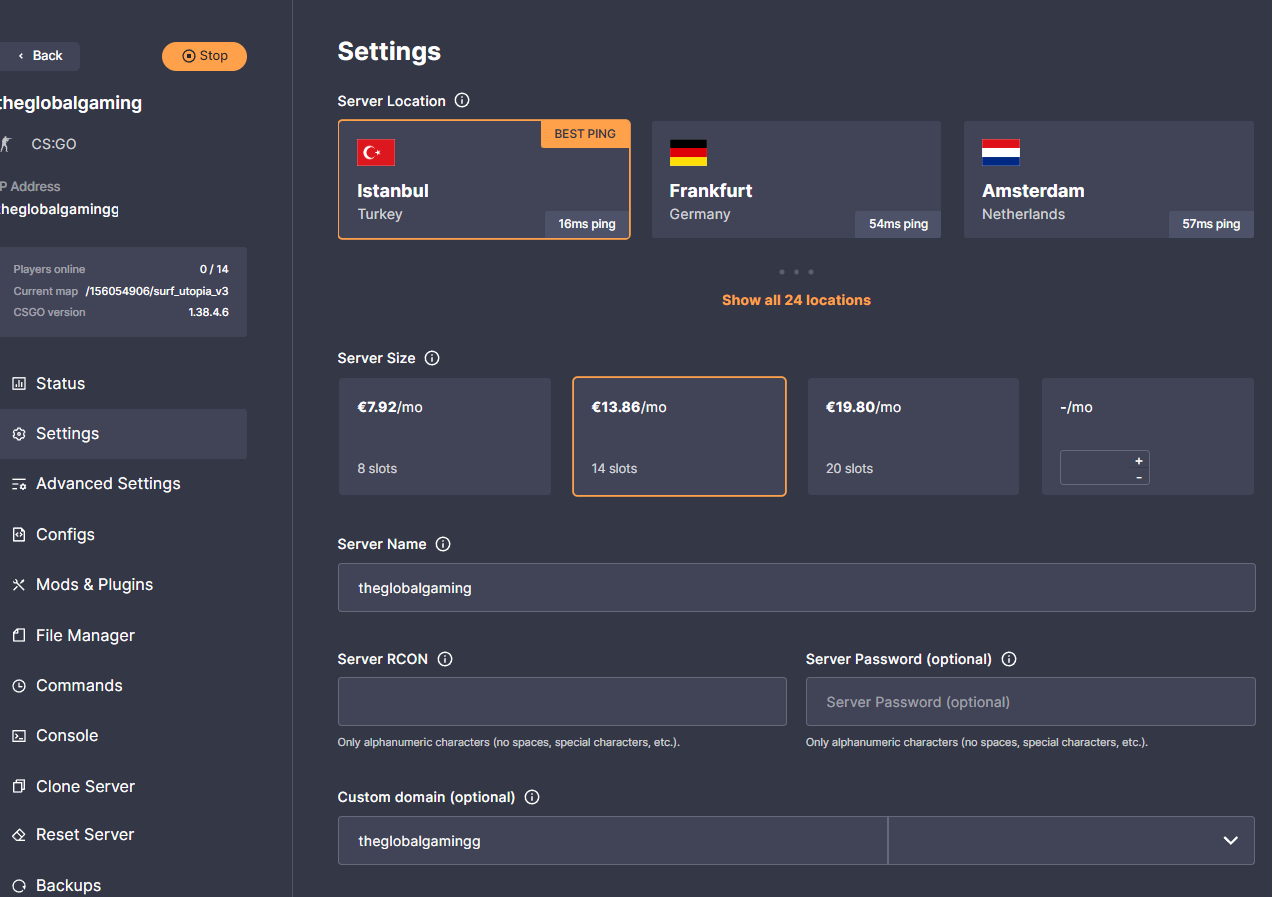Click the info icon beside Server Size

(432, 358)
